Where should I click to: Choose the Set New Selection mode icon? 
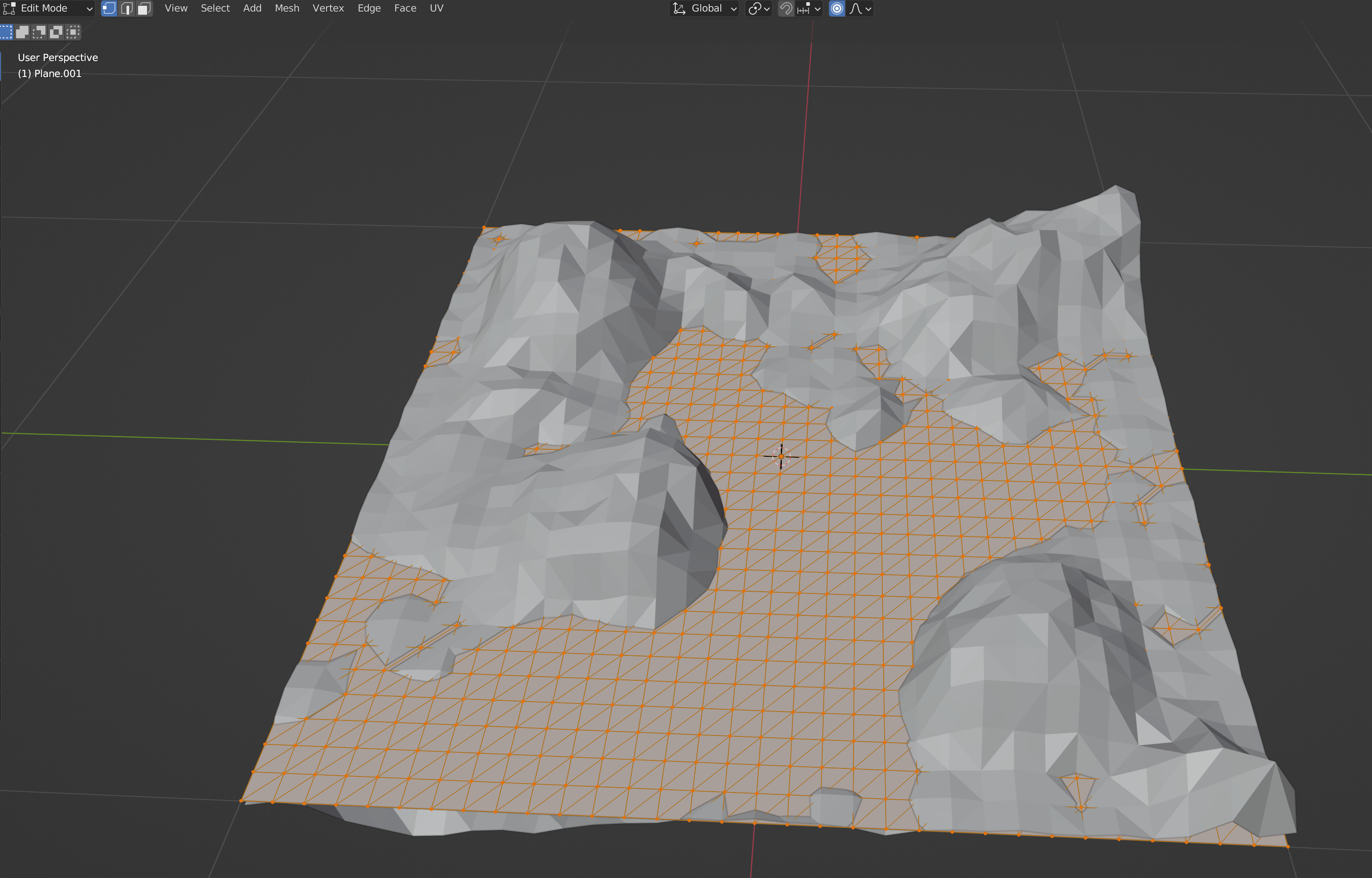pyautogui.click(x=6, y=32)
